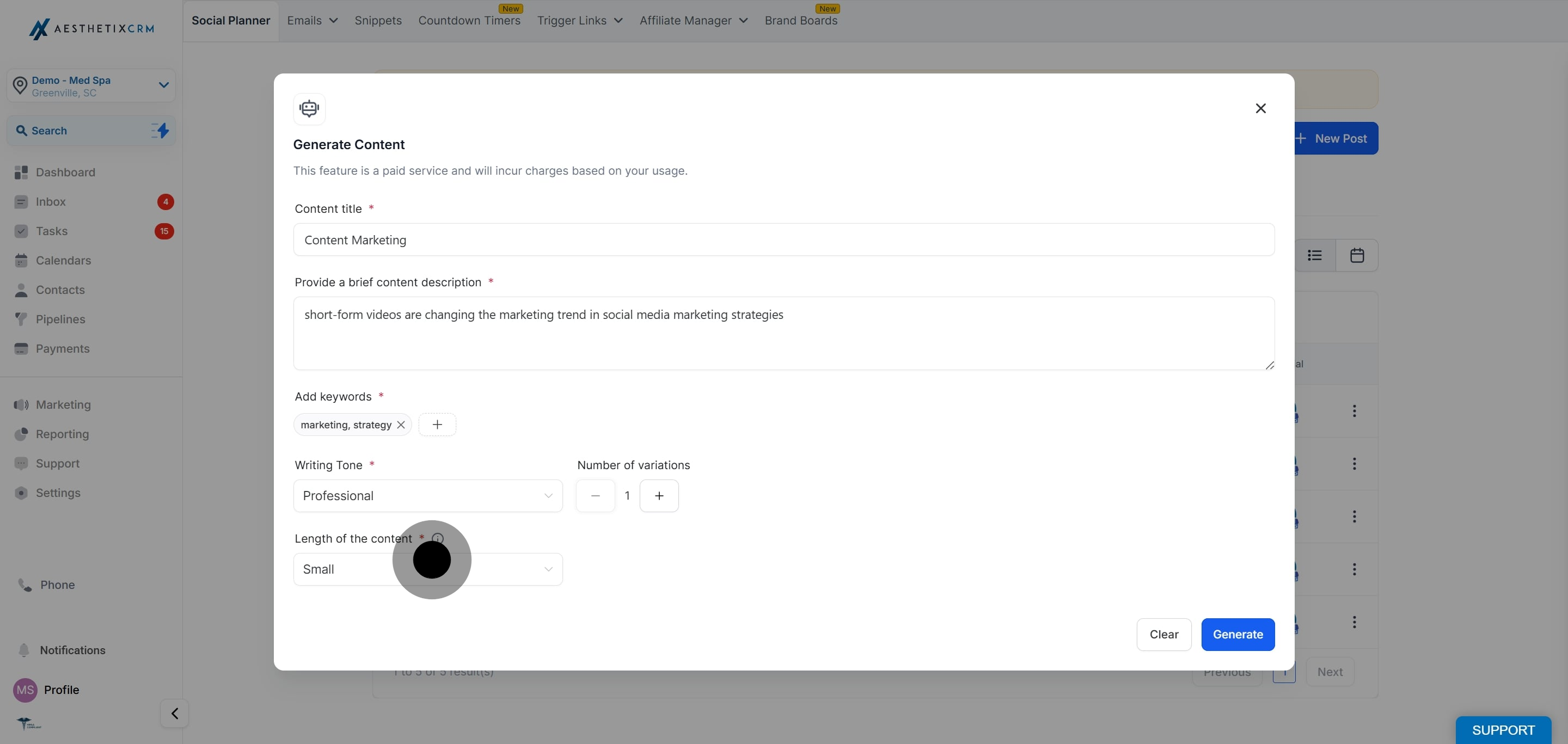Open the Emails tab menu
Viewport: 1568px width, 744px height.
pyautogui.click(x=313, y=21)
